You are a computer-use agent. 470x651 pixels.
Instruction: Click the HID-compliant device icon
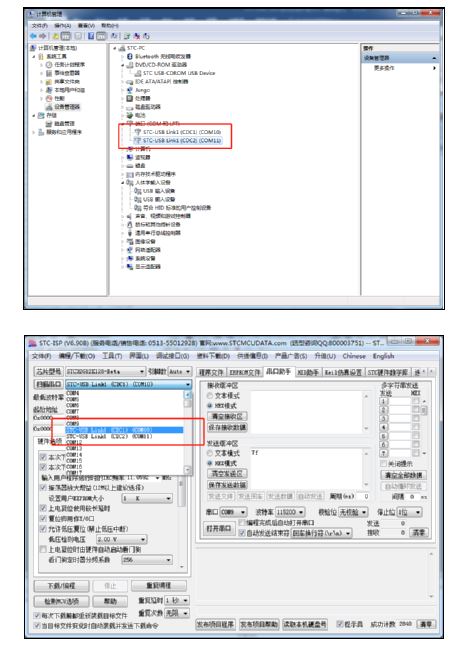tap(137, 208)
